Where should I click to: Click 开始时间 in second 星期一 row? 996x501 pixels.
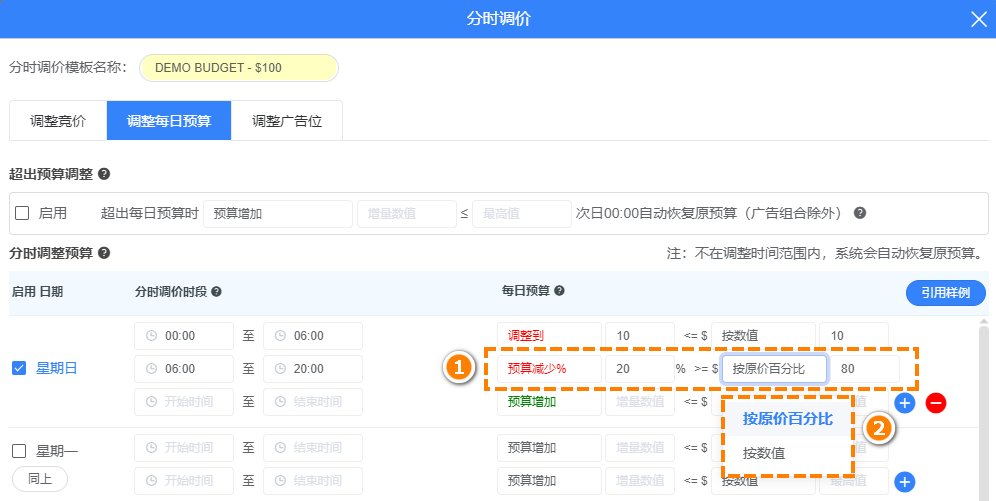tap(184, 481)
